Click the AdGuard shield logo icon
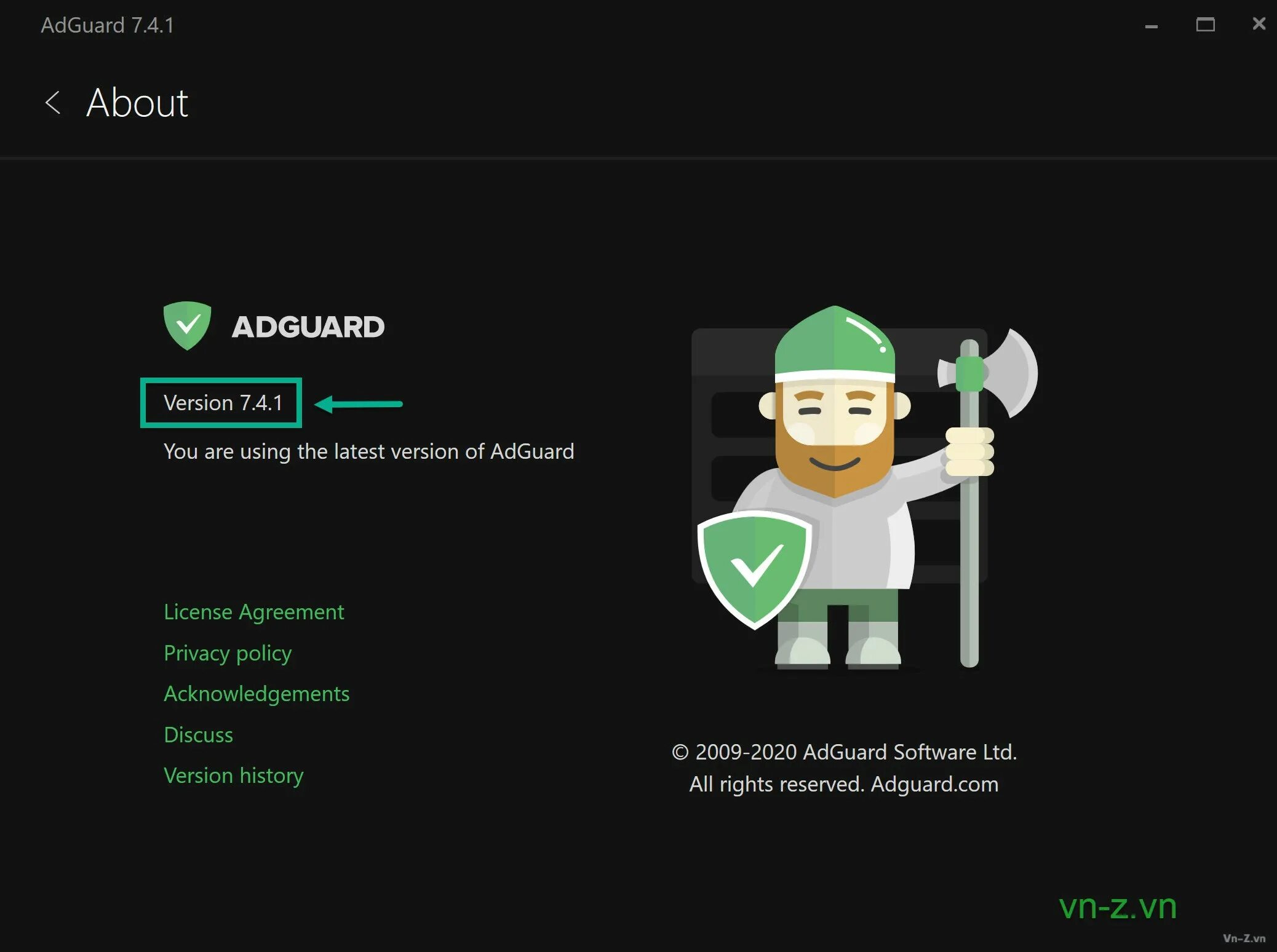The image size is (1277, 952). click(185, 324)
